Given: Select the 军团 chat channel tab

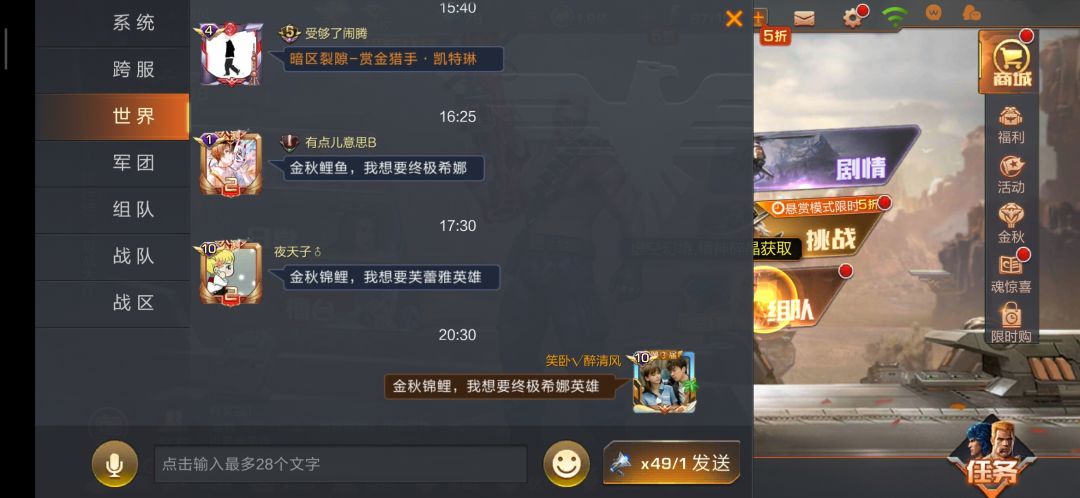Looking at the screenshot, I should 134,163.
